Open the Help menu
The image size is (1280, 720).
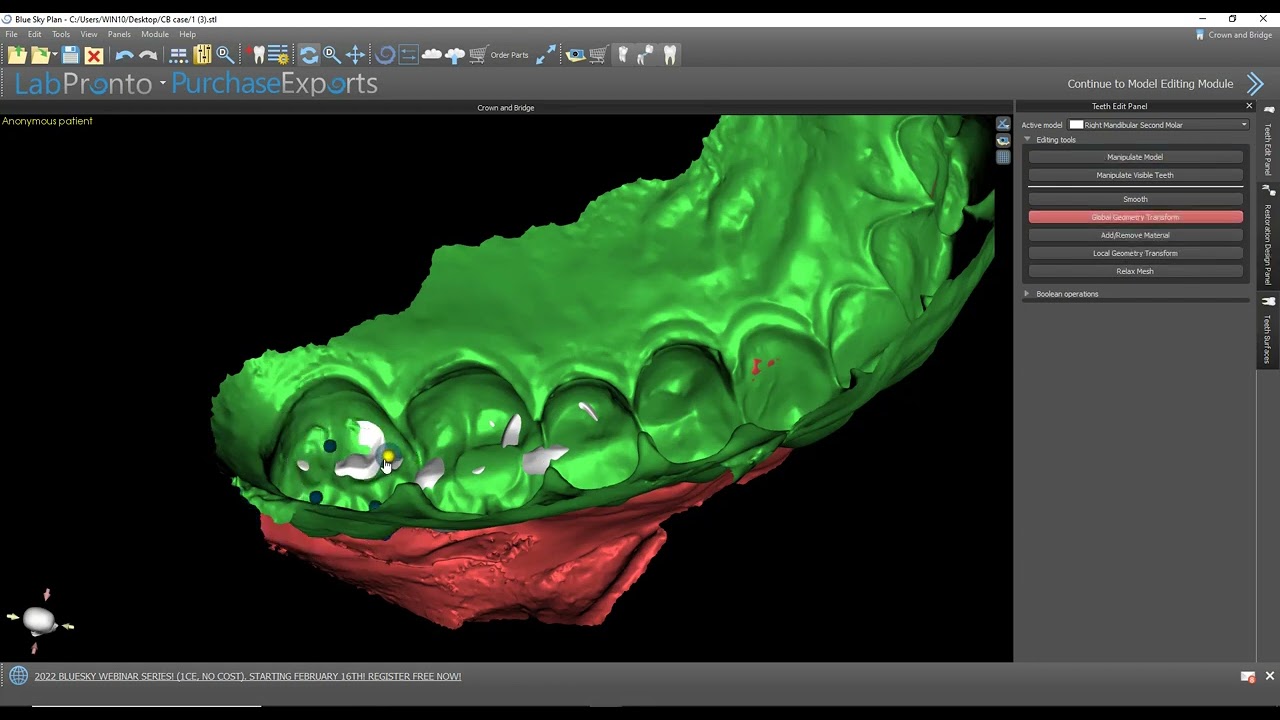point(187,34)
